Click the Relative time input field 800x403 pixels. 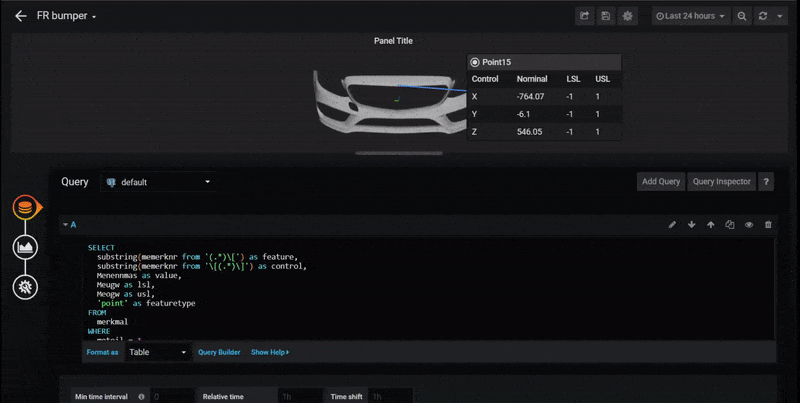point(301,396)
